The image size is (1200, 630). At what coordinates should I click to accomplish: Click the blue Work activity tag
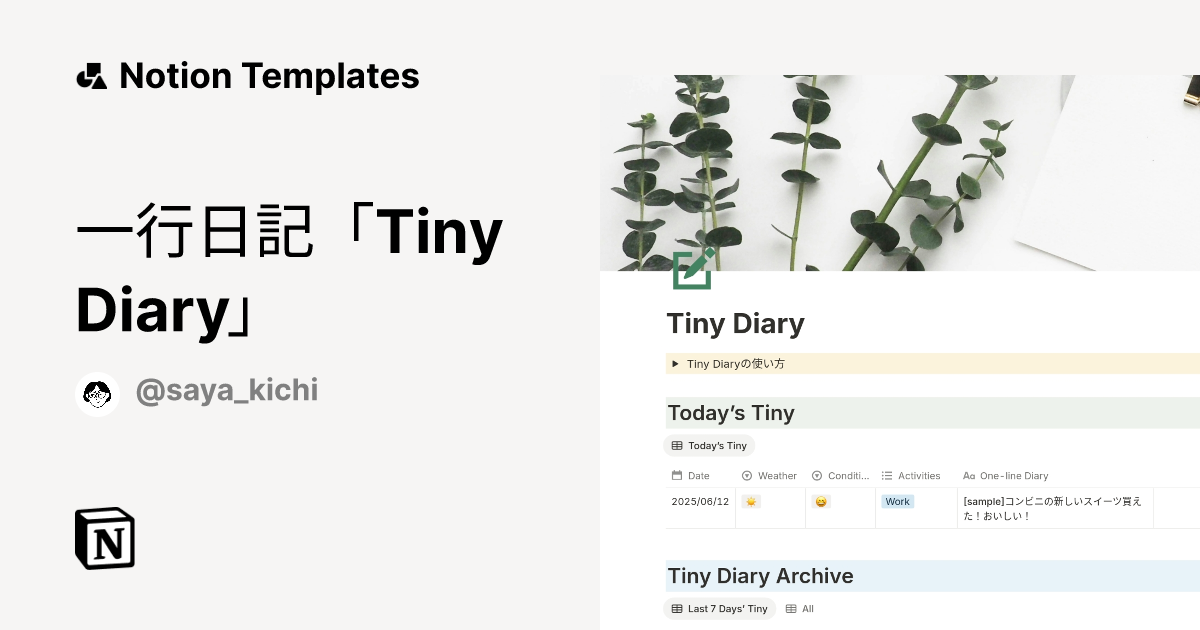pyautogui.click(x=897, y=502)
